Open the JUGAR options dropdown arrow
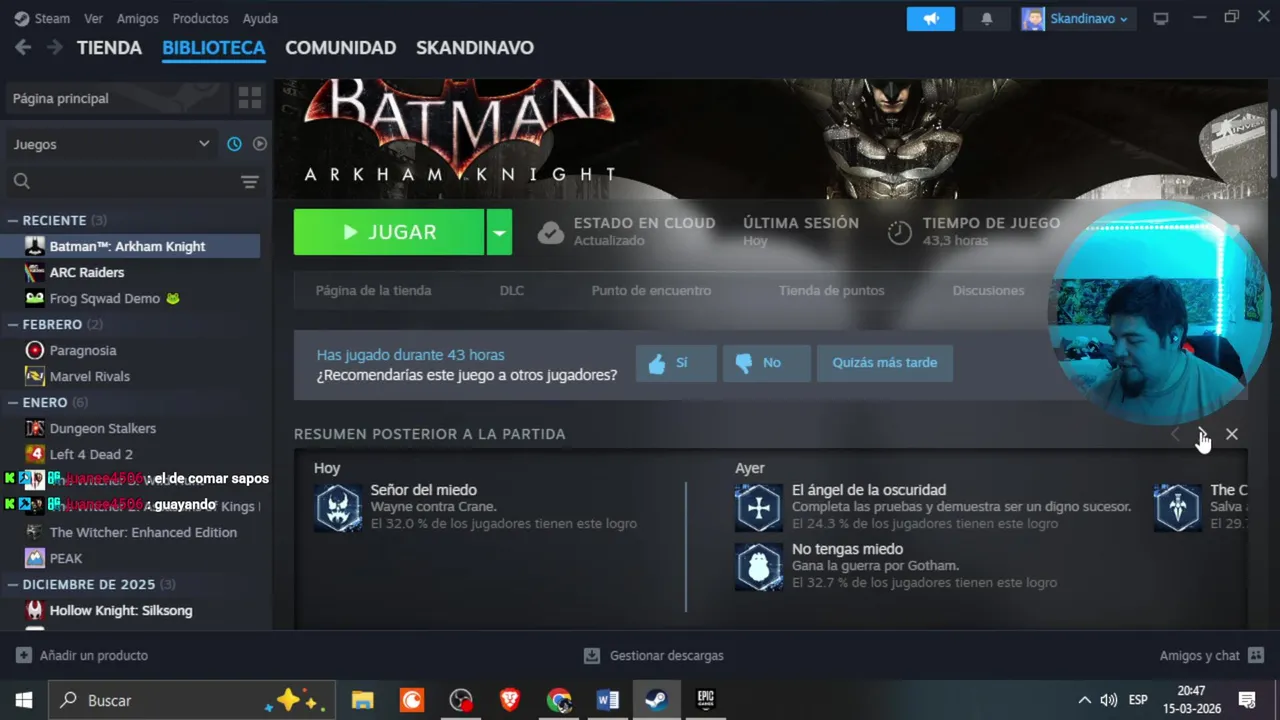 pyautogui.click(x=499, y=232)
